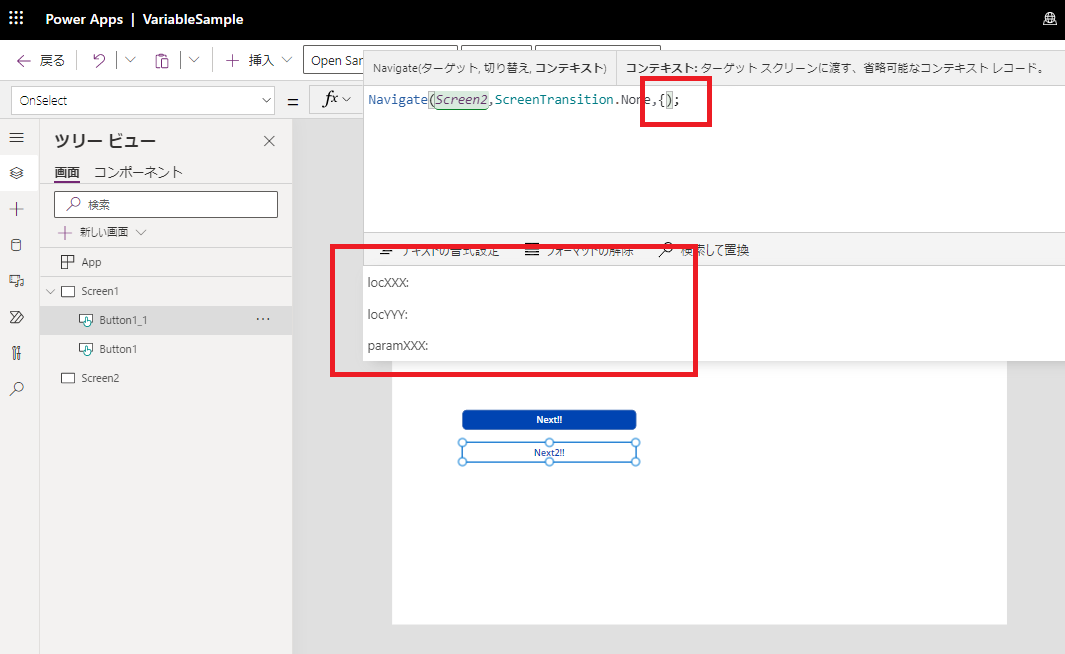Open Button1_1 ellipsis options menu
The height and width of the screenshot is (654, 1065).
tap(263, 319)
